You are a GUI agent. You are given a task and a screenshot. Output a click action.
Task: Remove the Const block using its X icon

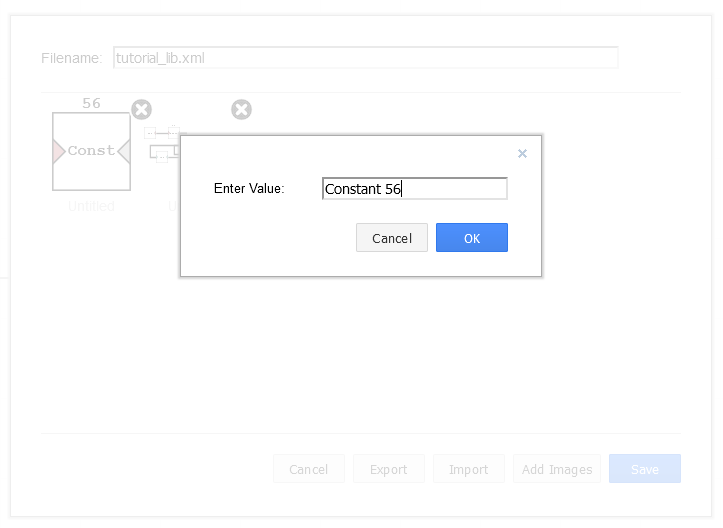click(142, 109)
